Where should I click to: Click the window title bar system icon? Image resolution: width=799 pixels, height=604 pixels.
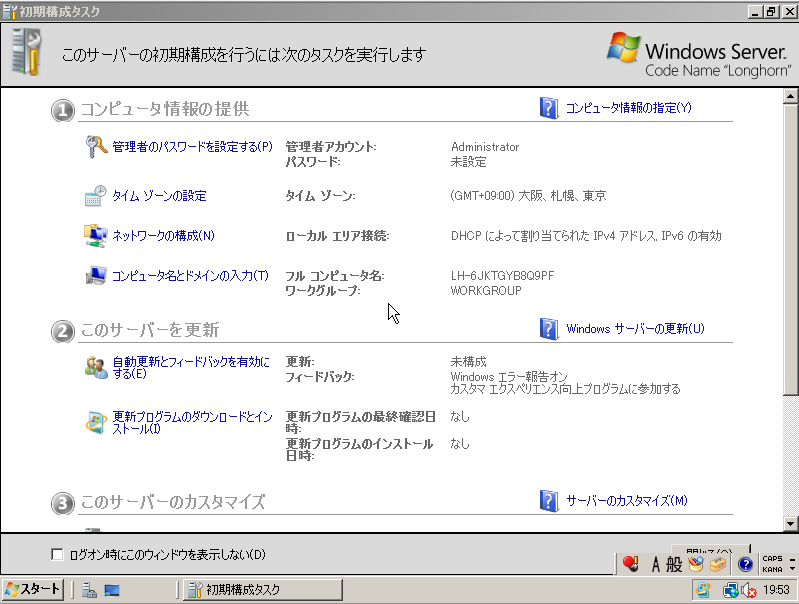click(10, 11)
